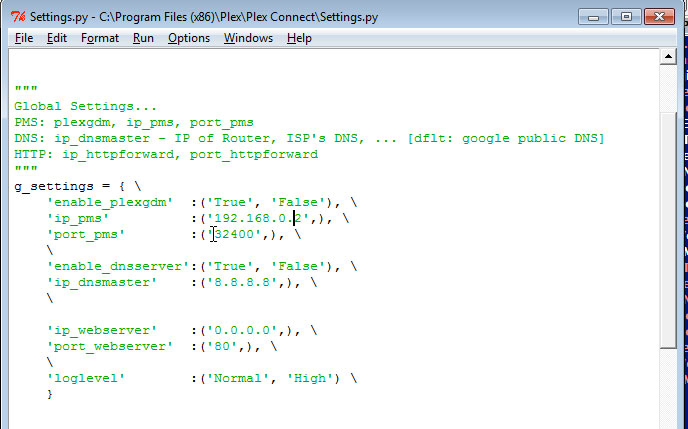Click 'True' on the enable_dnsserver line
This screenshot has width=688, height=429.
tap(229, 266)
